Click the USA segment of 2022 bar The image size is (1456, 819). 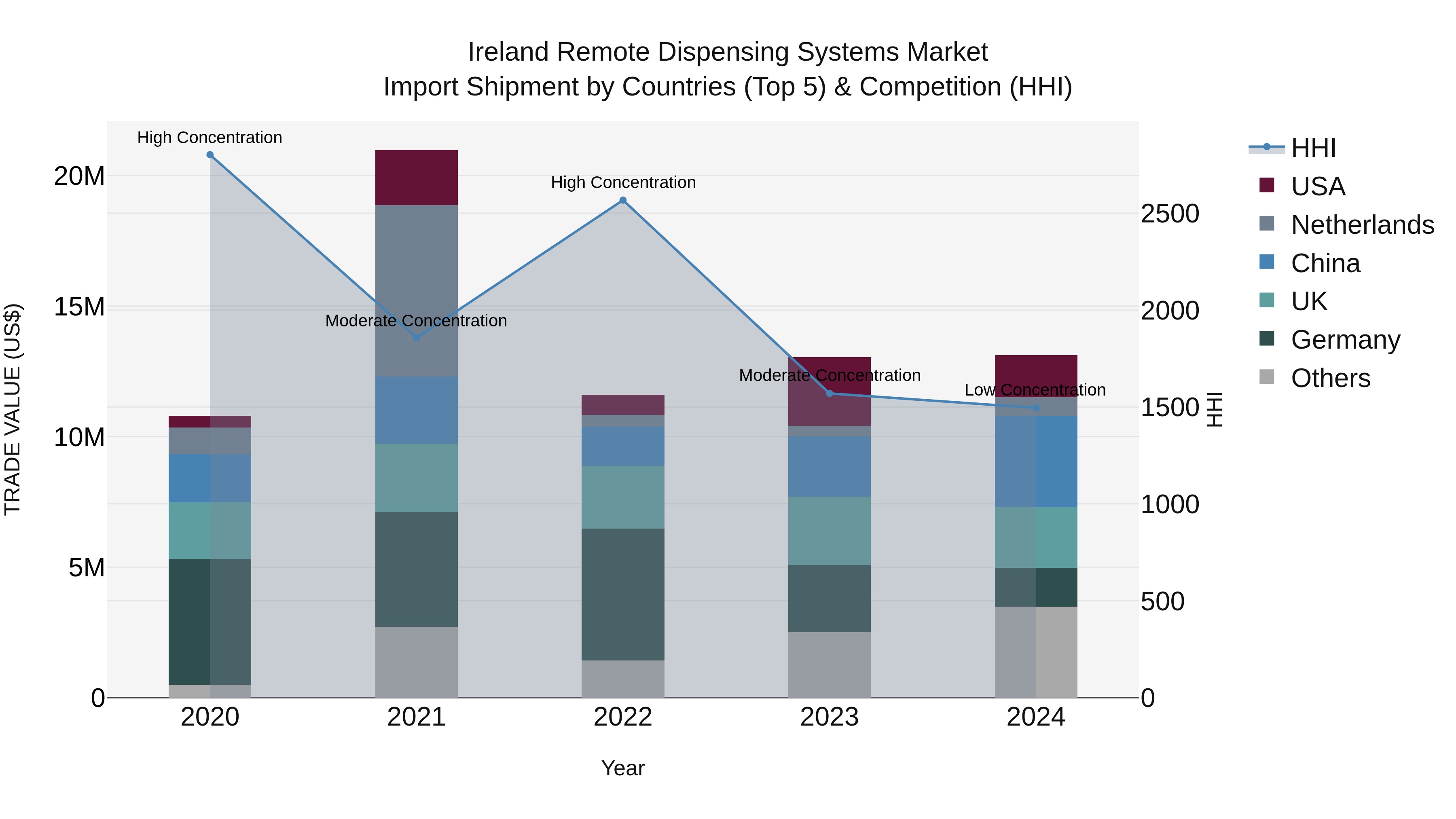pos(623,405)
